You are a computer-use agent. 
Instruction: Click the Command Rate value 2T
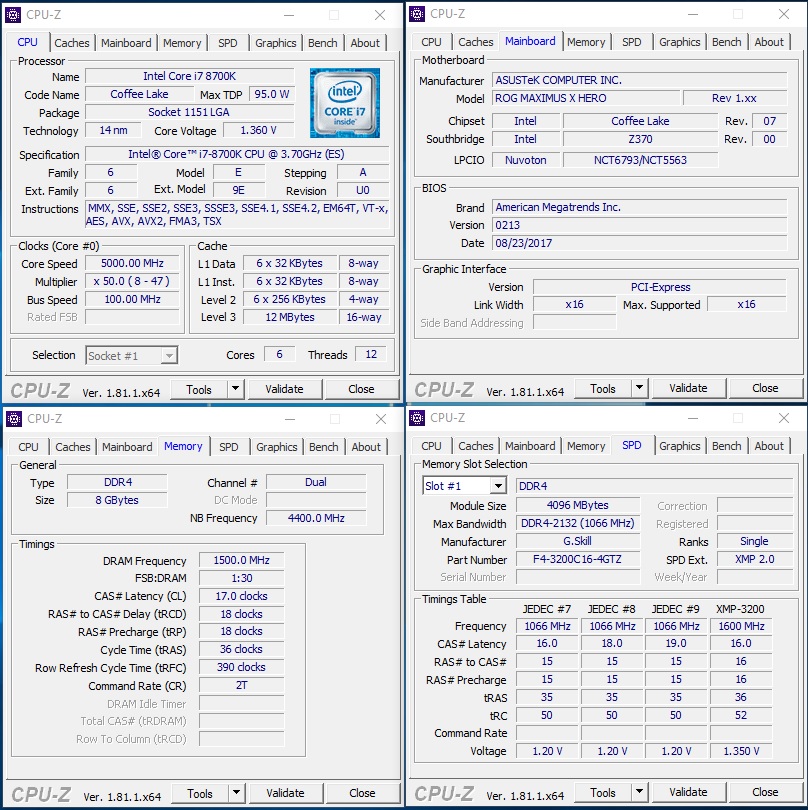tap(241, 686)
